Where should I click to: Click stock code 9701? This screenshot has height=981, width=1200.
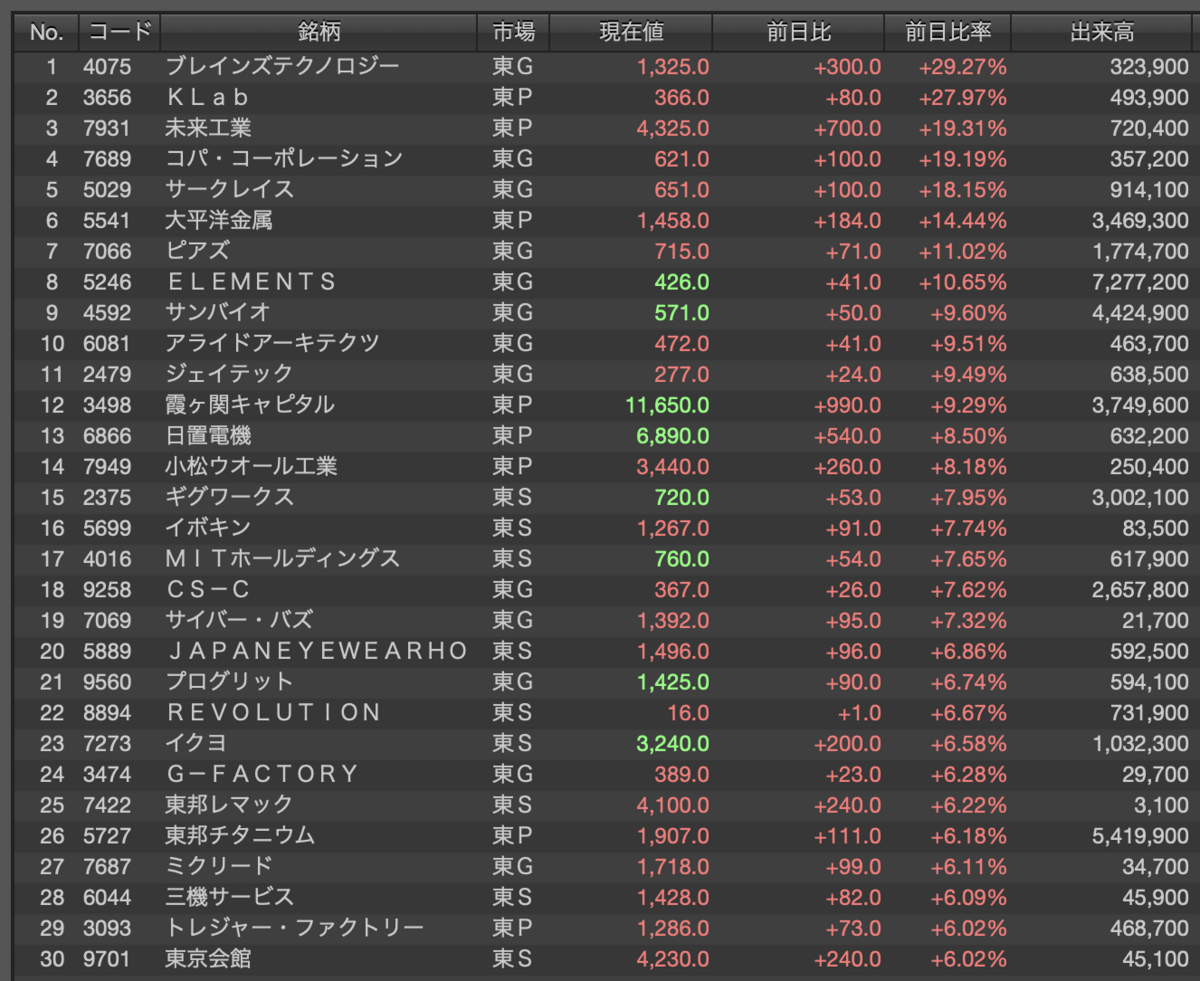[x=107, y=958]
